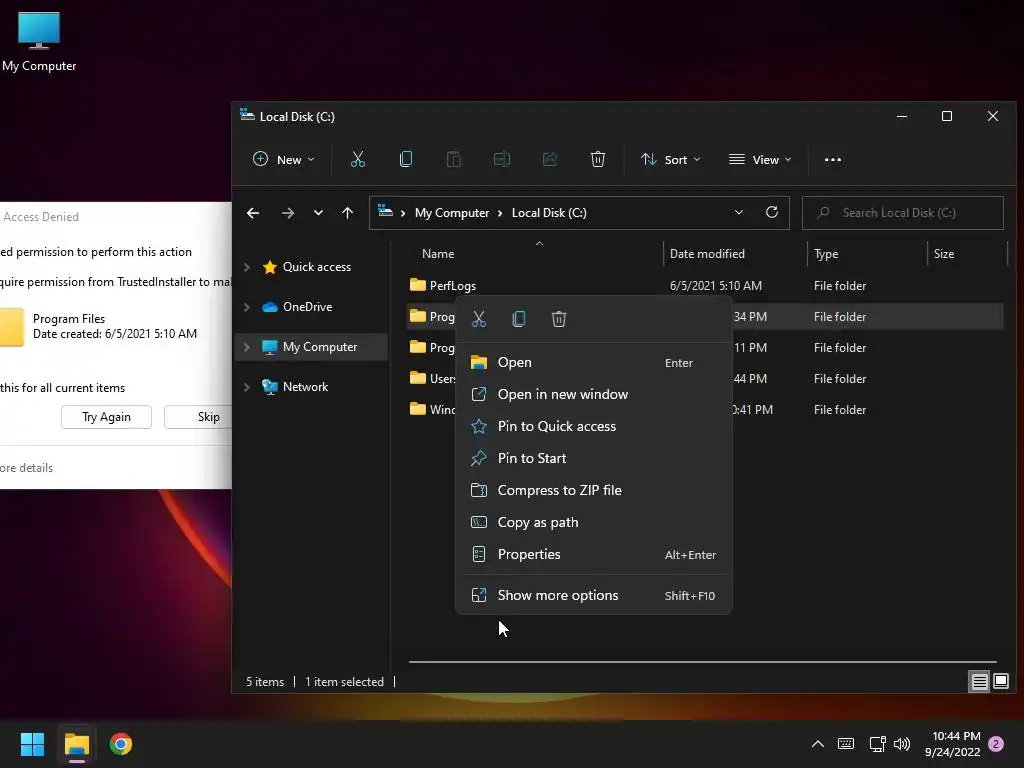This screenshot has height=768, width=1024.
Task: Sort by the Size column header
Action: point(944,254)
